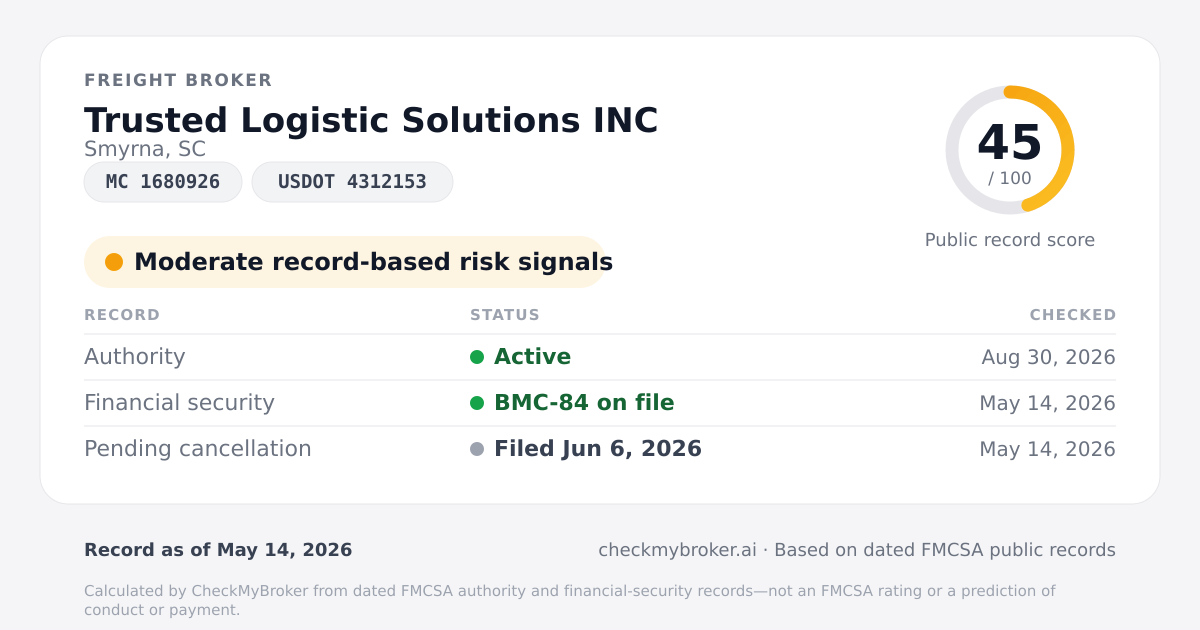The height and width of the screenshot is (630, 1200).
Task: Click the gray dot beside Filed Jun 6, 2026
Action: (477, 449)
